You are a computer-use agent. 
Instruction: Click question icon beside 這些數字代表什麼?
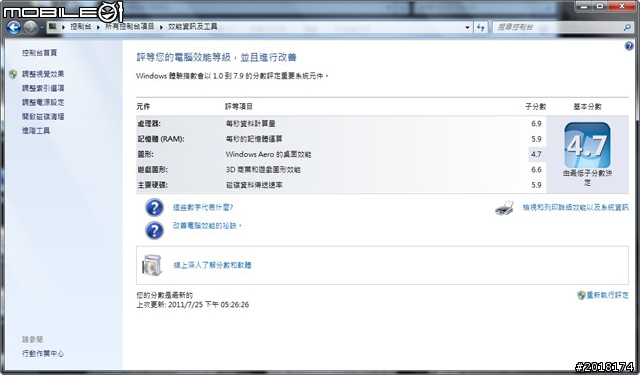(154, 208)
